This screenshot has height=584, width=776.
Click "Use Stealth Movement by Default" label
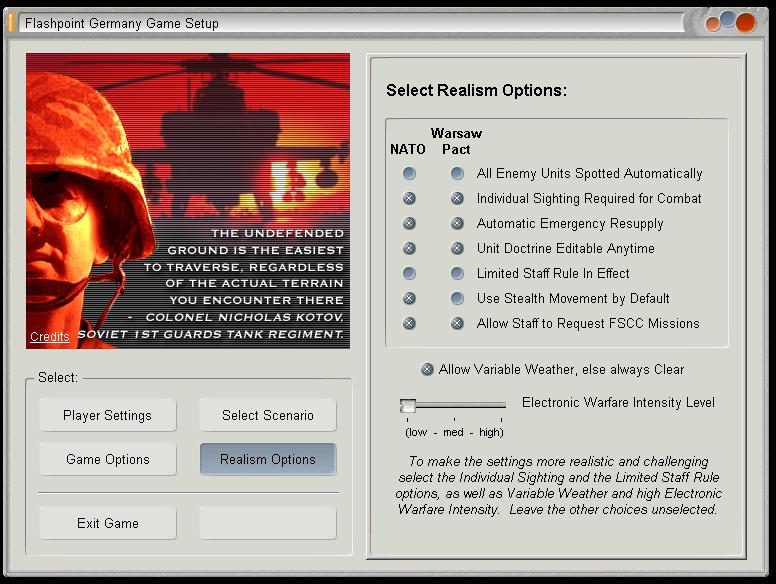pos(573,298)
